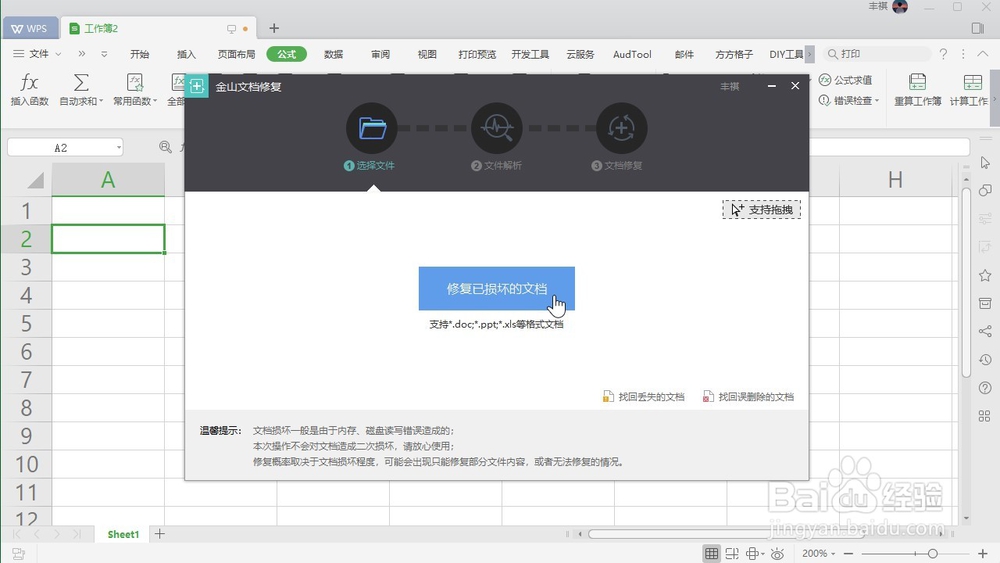1000x563 pixels.
Task: Open the history clock icon in sidebar
Action: [985, 360]
